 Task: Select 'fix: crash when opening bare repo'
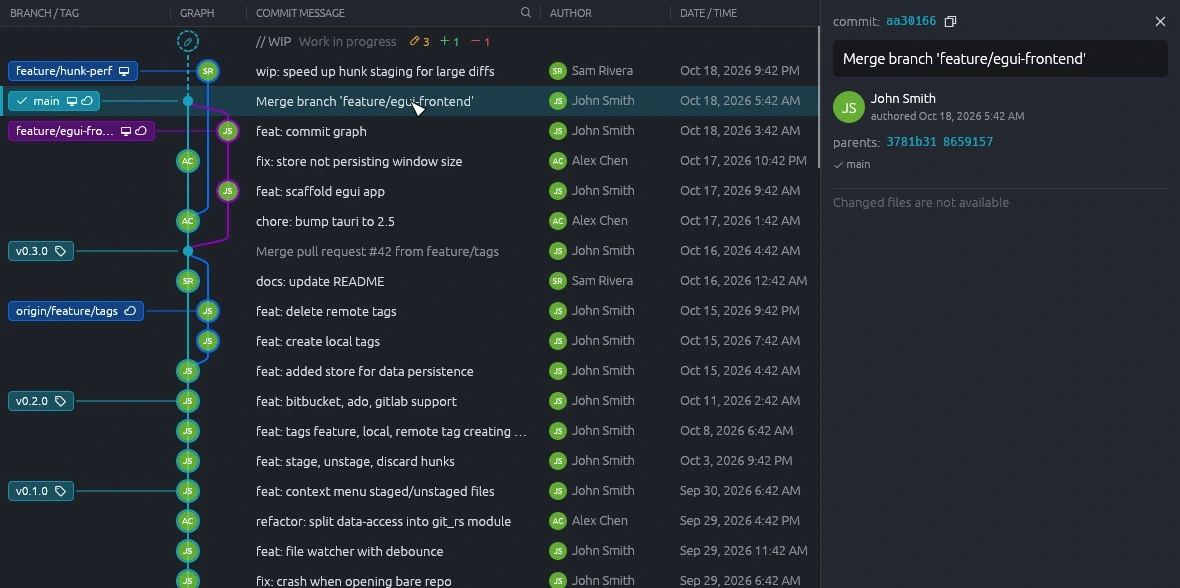[x=409, y=577]
